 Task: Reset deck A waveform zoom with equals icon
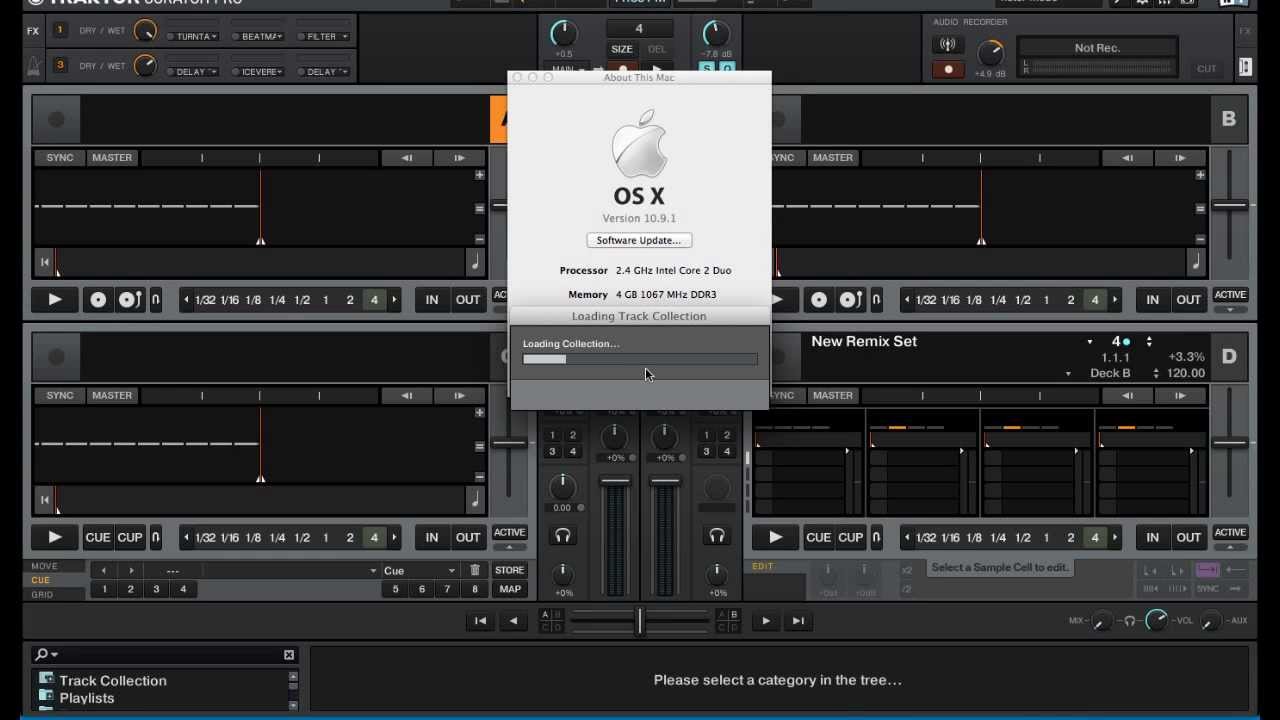tap(479, 208)
